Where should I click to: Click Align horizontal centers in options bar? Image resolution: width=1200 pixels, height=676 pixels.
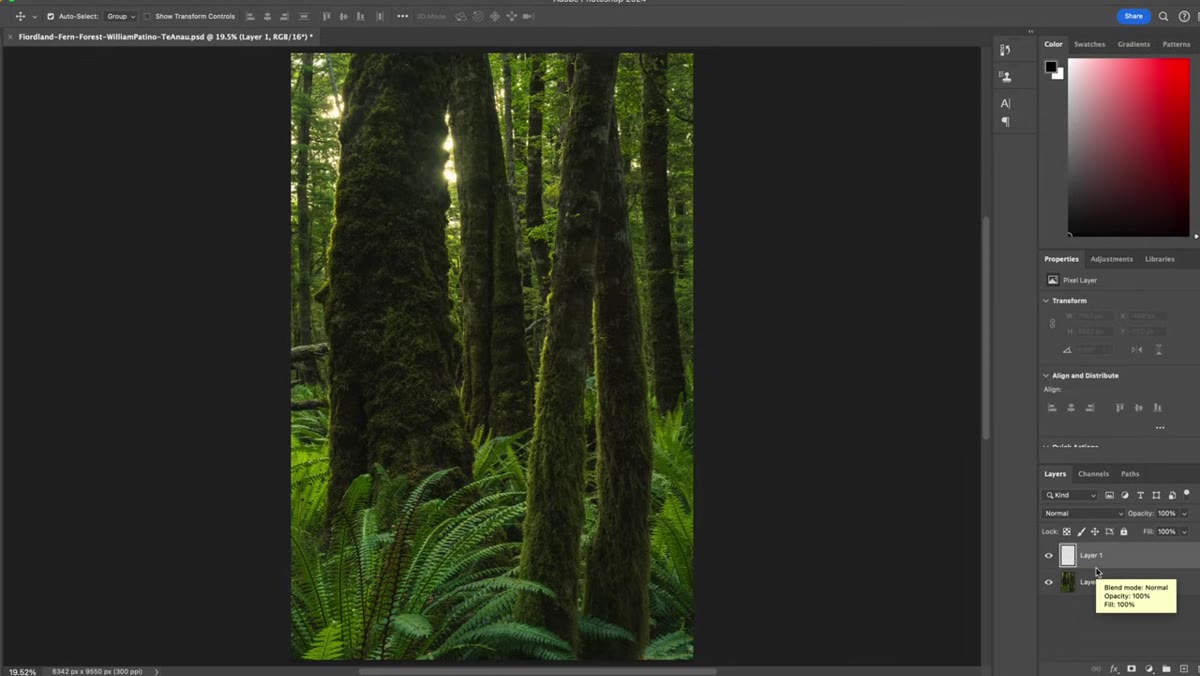[x=267, y=16]
